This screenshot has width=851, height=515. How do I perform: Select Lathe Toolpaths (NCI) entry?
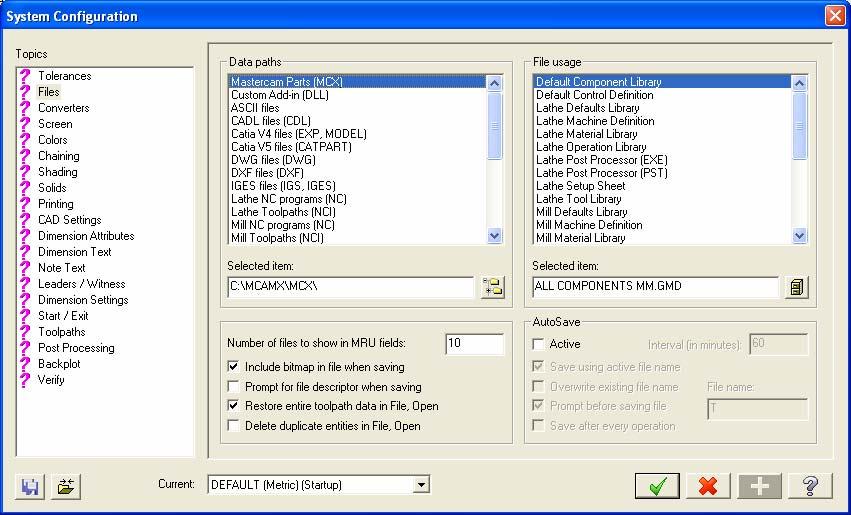pyautogui.click(x=358, y=212)
